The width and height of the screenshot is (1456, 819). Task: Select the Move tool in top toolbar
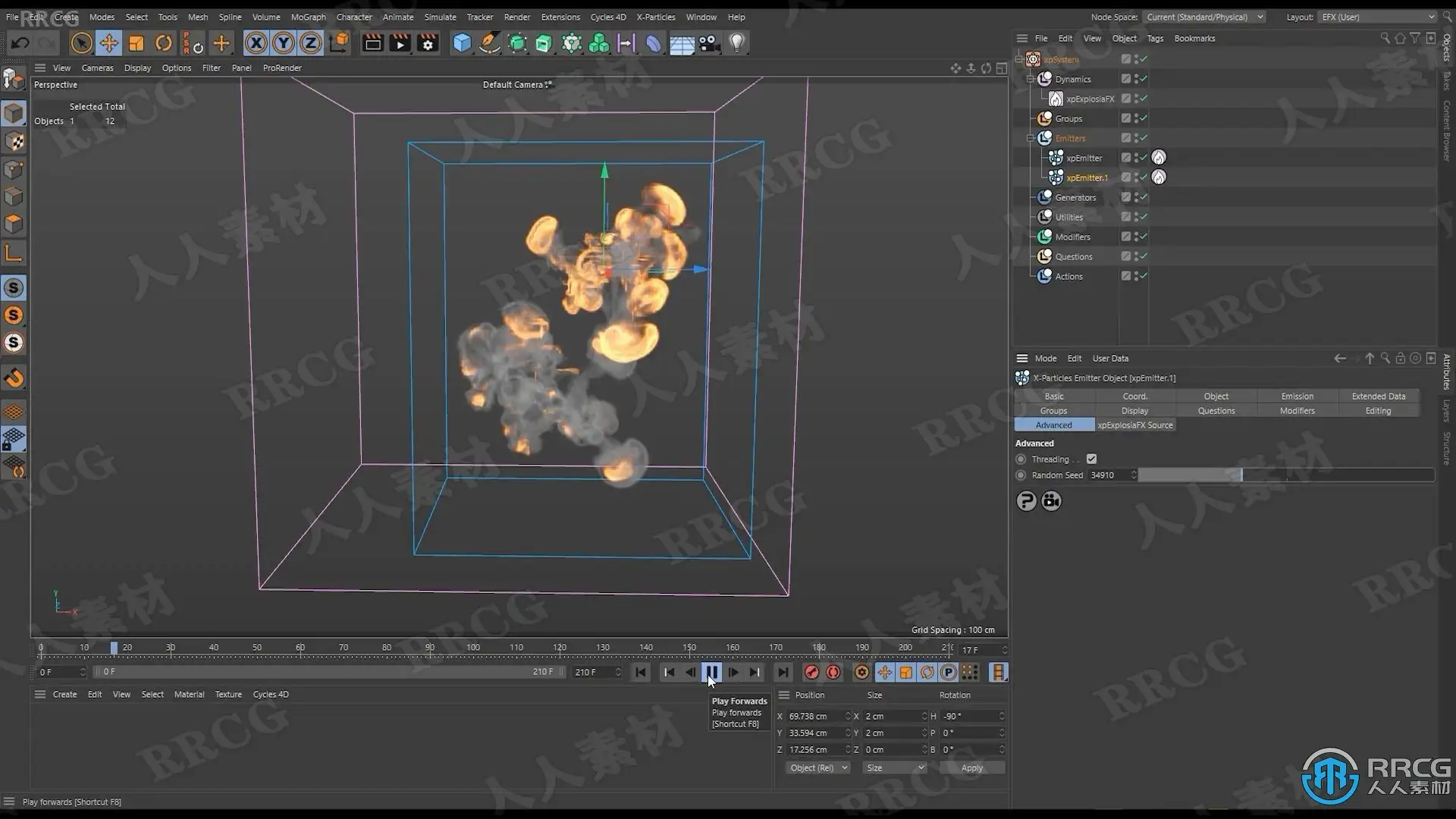tap(108, 43)
